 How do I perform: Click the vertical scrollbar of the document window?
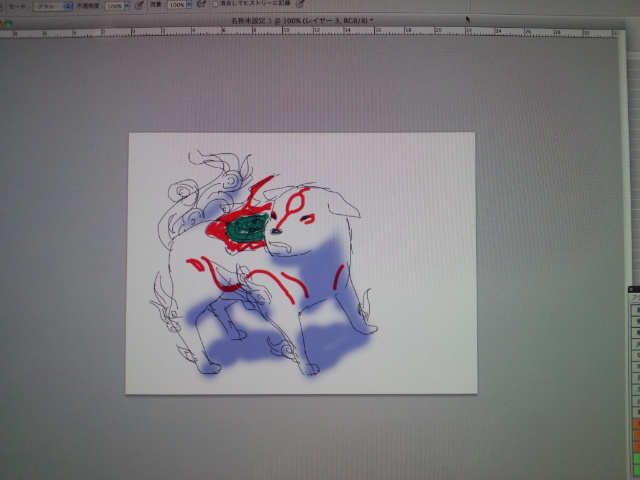click(622, 253)
